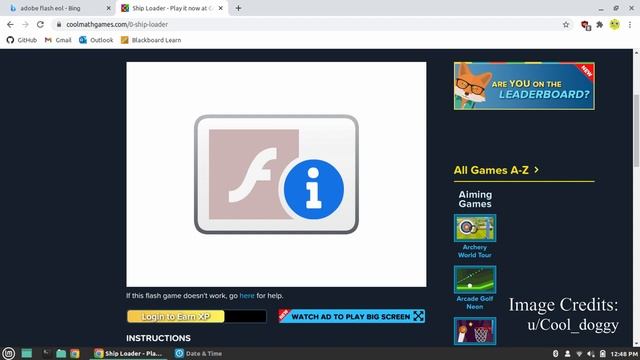
Task: Launch Chrome from the taskbar launcher
Action: point(75,353)
